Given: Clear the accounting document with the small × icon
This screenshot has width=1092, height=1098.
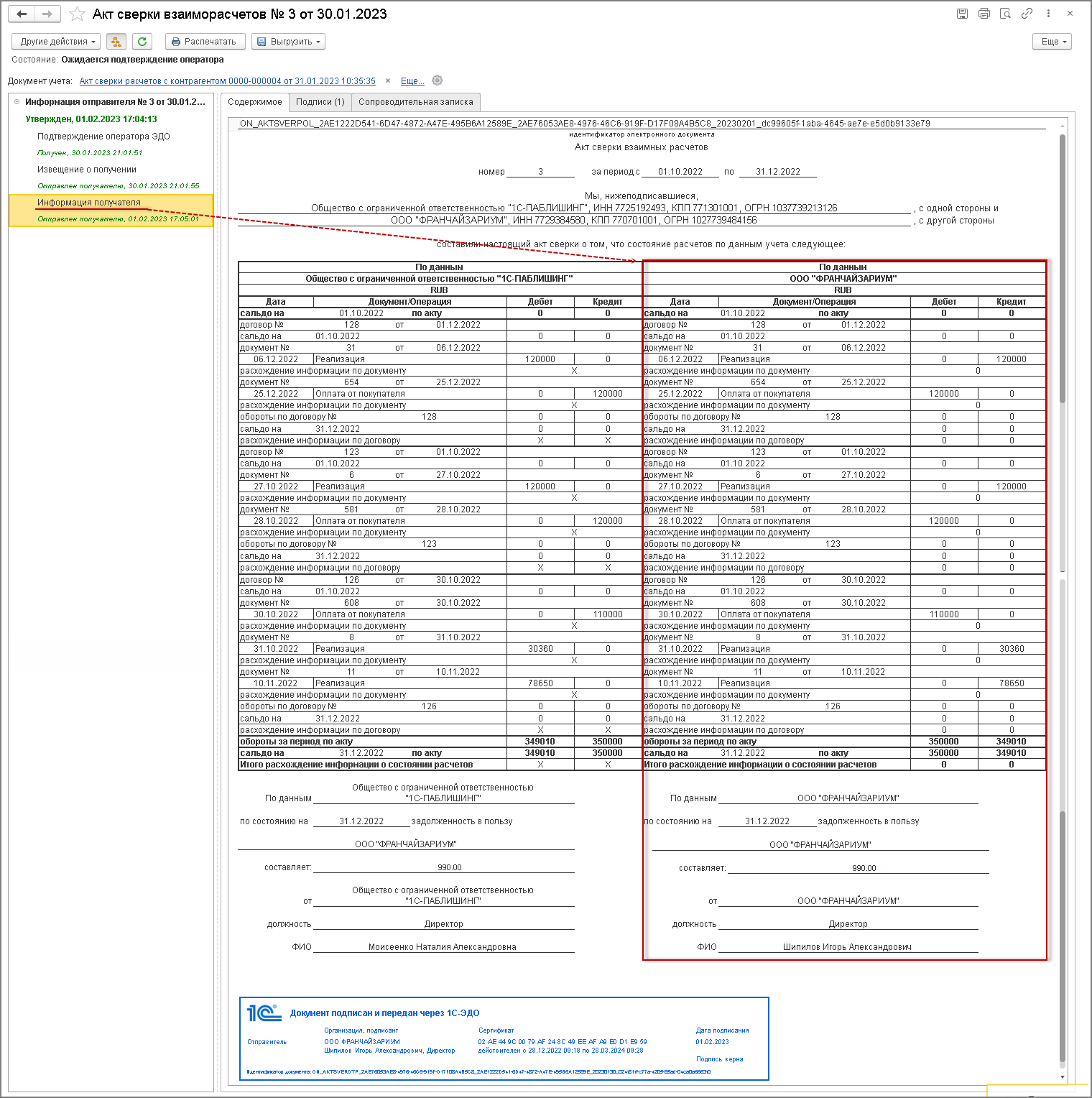Looking at the screenshot, I should click(x=388, y=81).
